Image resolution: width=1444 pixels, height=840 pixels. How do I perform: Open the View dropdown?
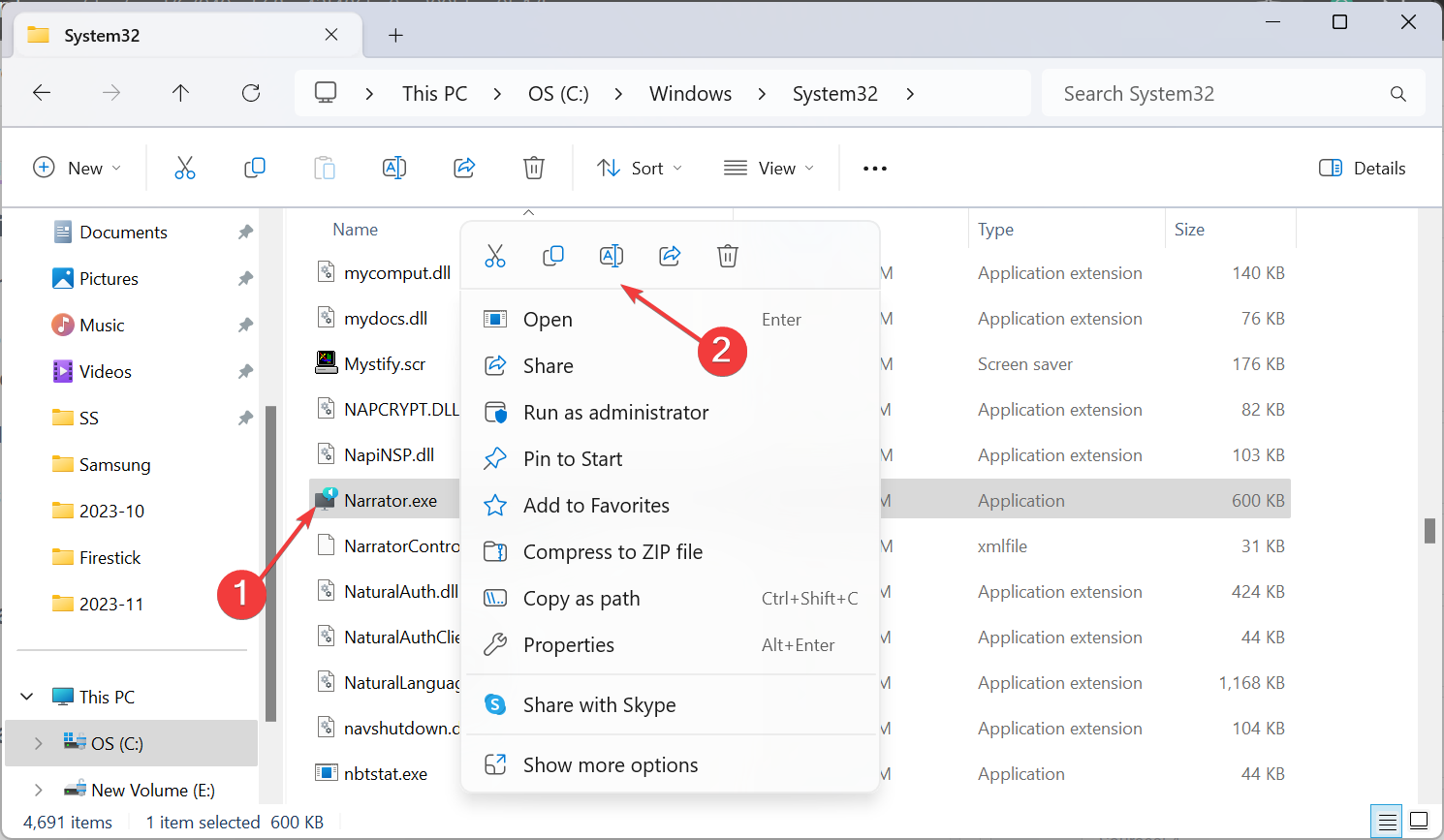click(x=769, y=168)
